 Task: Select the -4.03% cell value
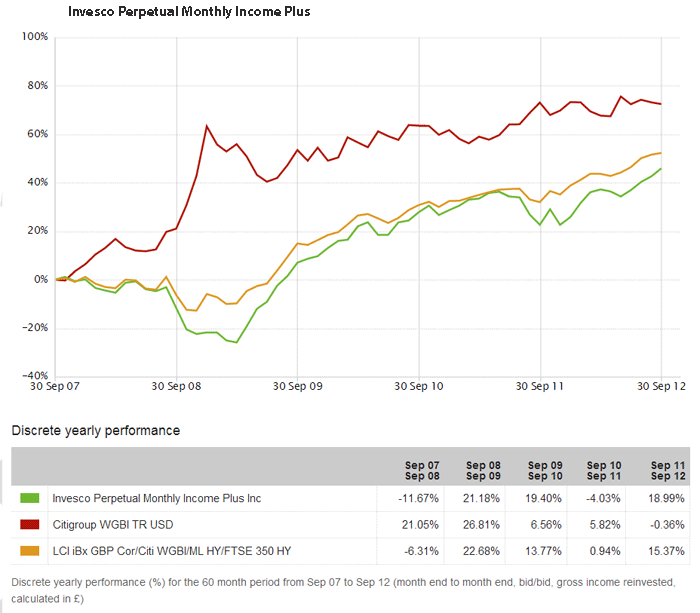603,498
